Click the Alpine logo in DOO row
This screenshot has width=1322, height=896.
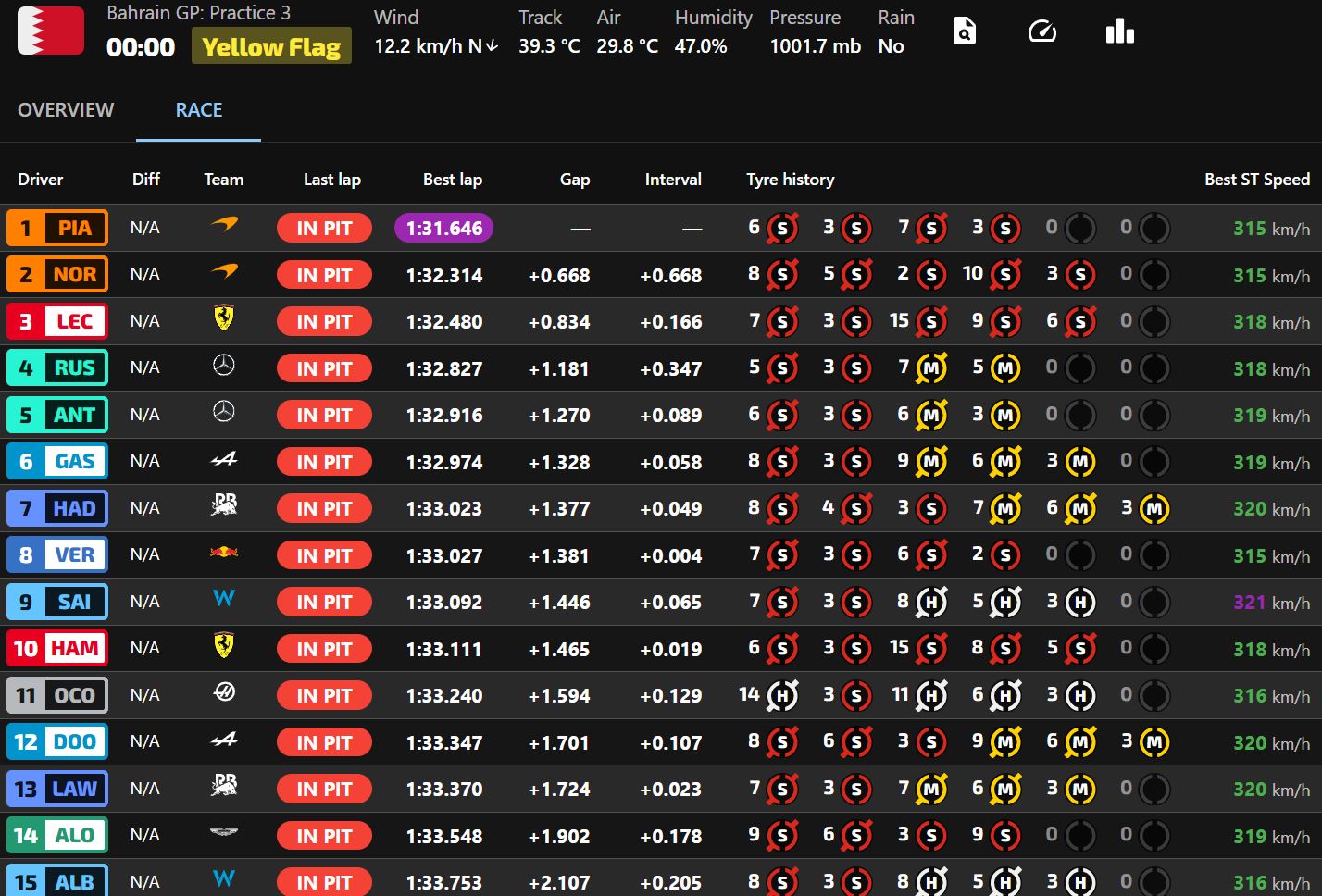(x=224, y=739)
